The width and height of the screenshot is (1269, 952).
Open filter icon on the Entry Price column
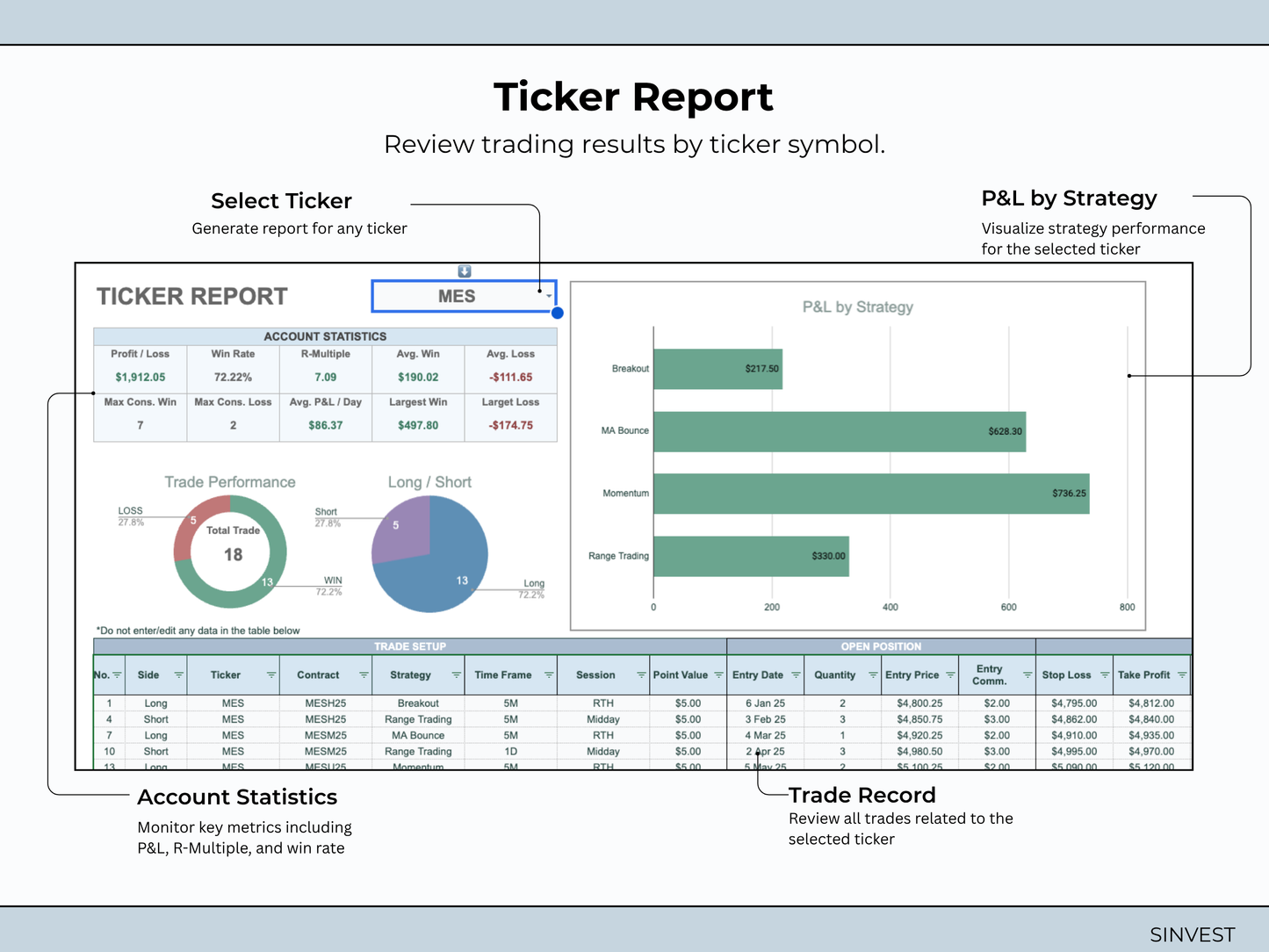tap(950, 675)
